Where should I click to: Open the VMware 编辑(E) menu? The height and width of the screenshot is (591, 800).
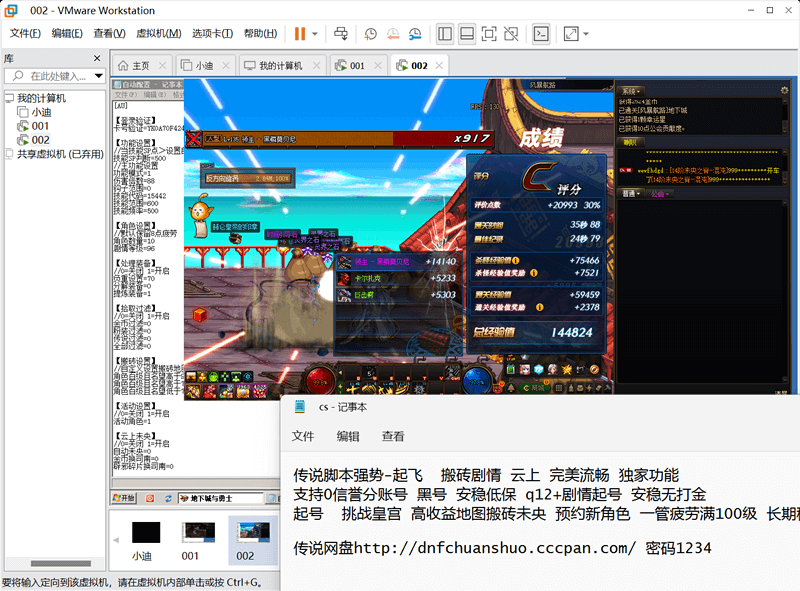67,34
